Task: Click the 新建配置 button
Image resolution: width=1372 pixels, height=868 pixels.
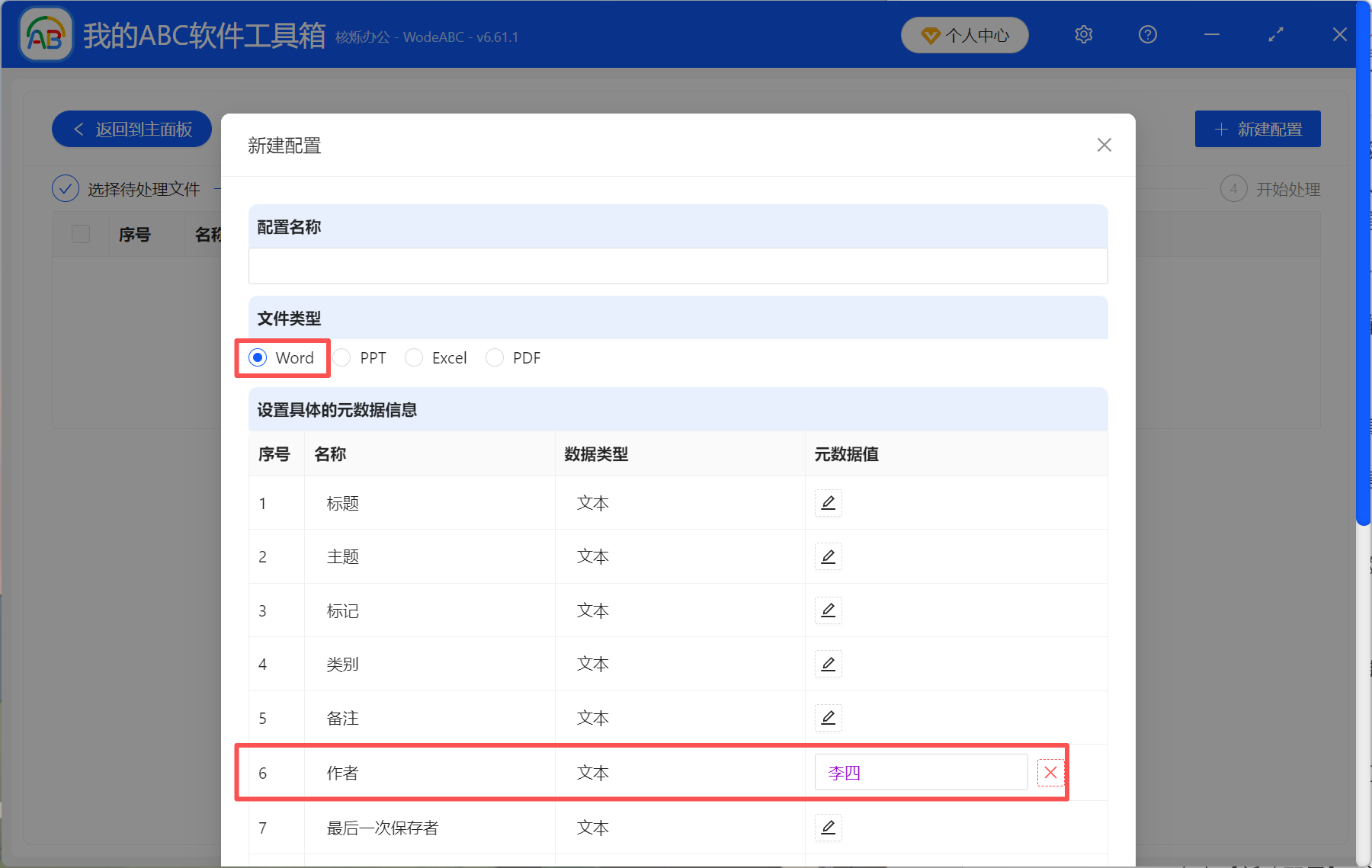Action: (1257, 130)
